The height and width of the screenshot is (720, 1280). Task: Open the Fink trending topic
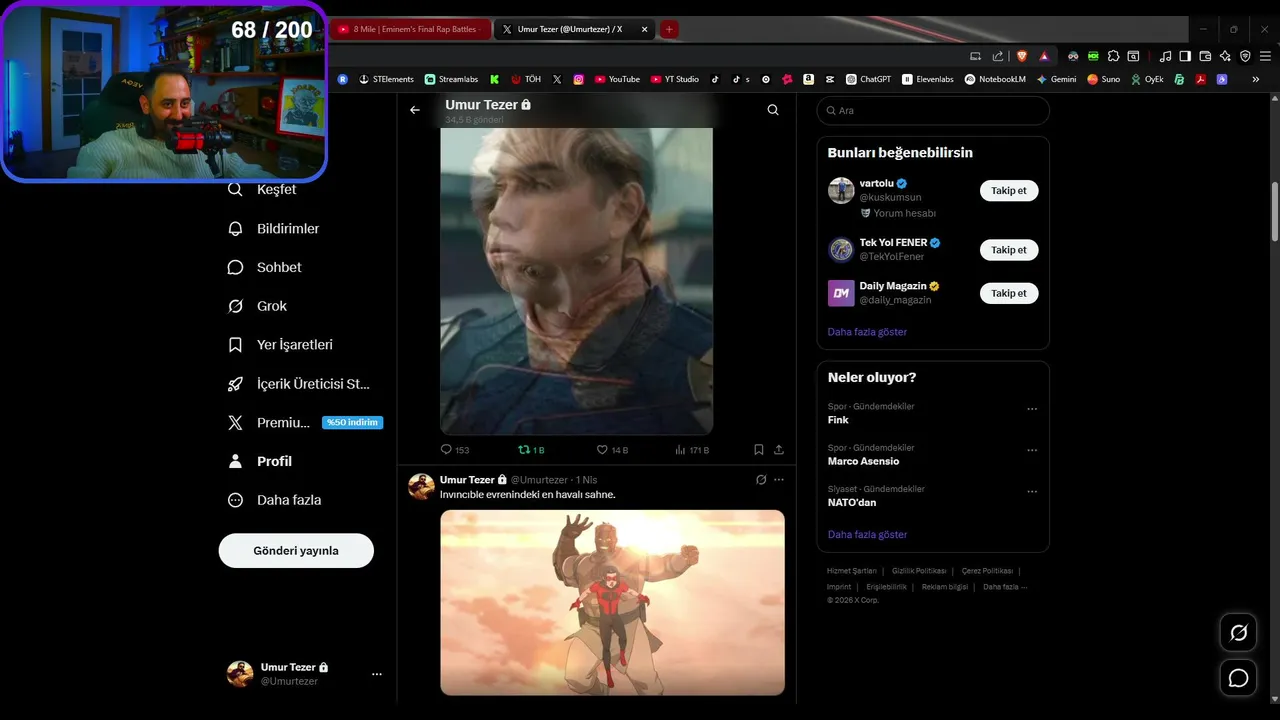[x=838, y=420]
